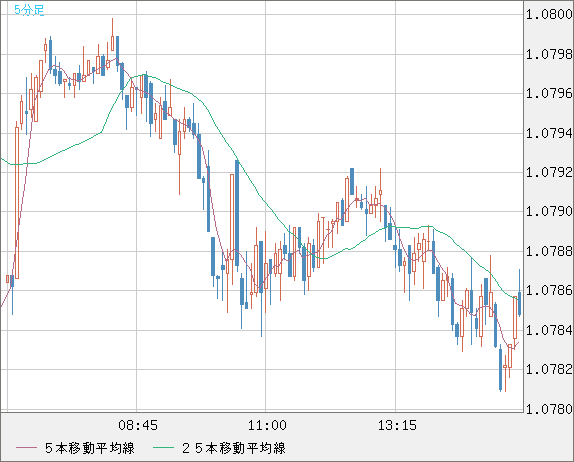This screenshot has width=574, height=462.
Task: Click the 25本移動平均線 legend label
Action: [234, 448]
